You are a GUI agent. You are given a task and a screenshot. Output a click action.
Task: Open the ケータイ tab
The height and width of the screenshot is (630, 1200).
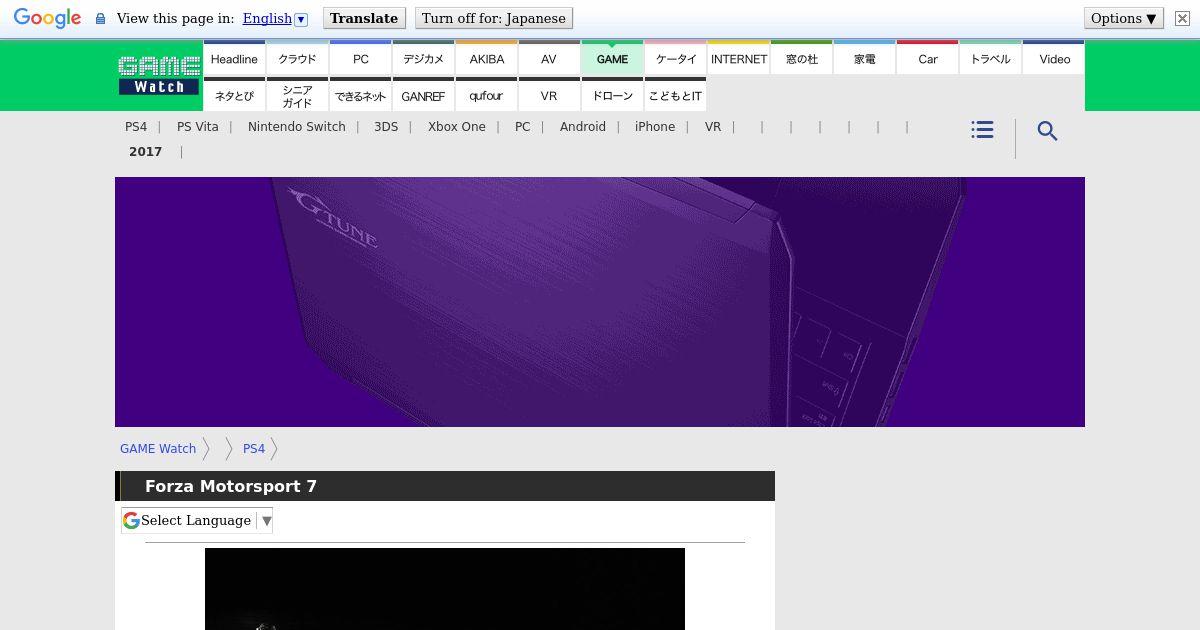coord(675,58)
